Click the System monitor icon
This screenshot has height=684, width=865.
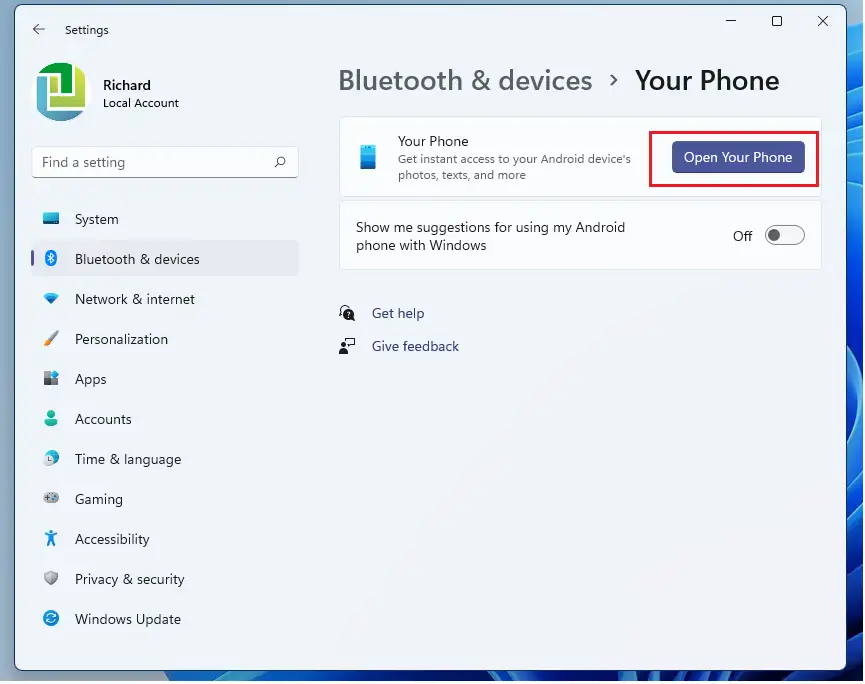pos(51,218)
